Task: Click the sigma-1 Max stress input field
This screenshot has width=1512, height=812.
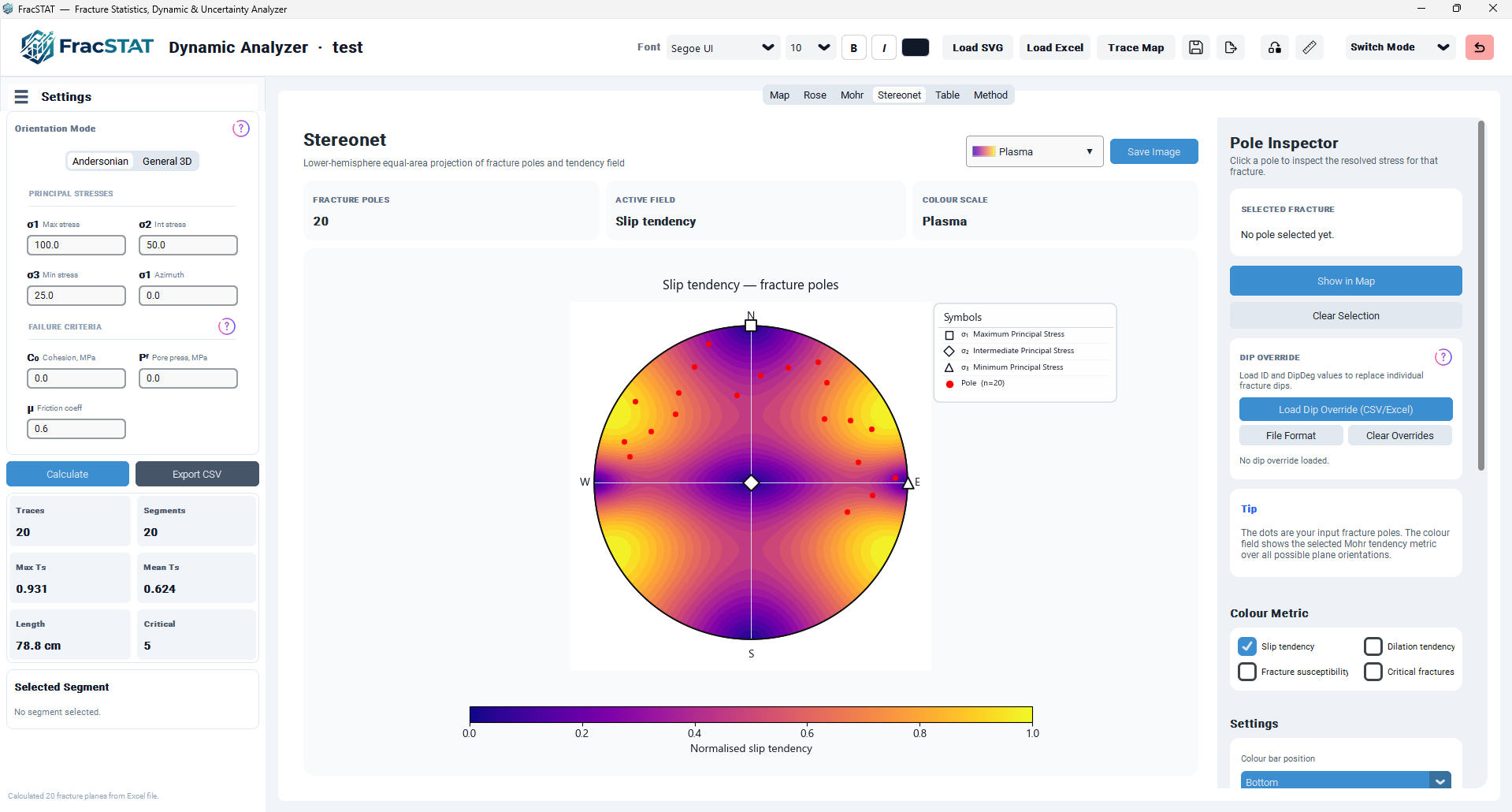Action: tap(76, 245)
